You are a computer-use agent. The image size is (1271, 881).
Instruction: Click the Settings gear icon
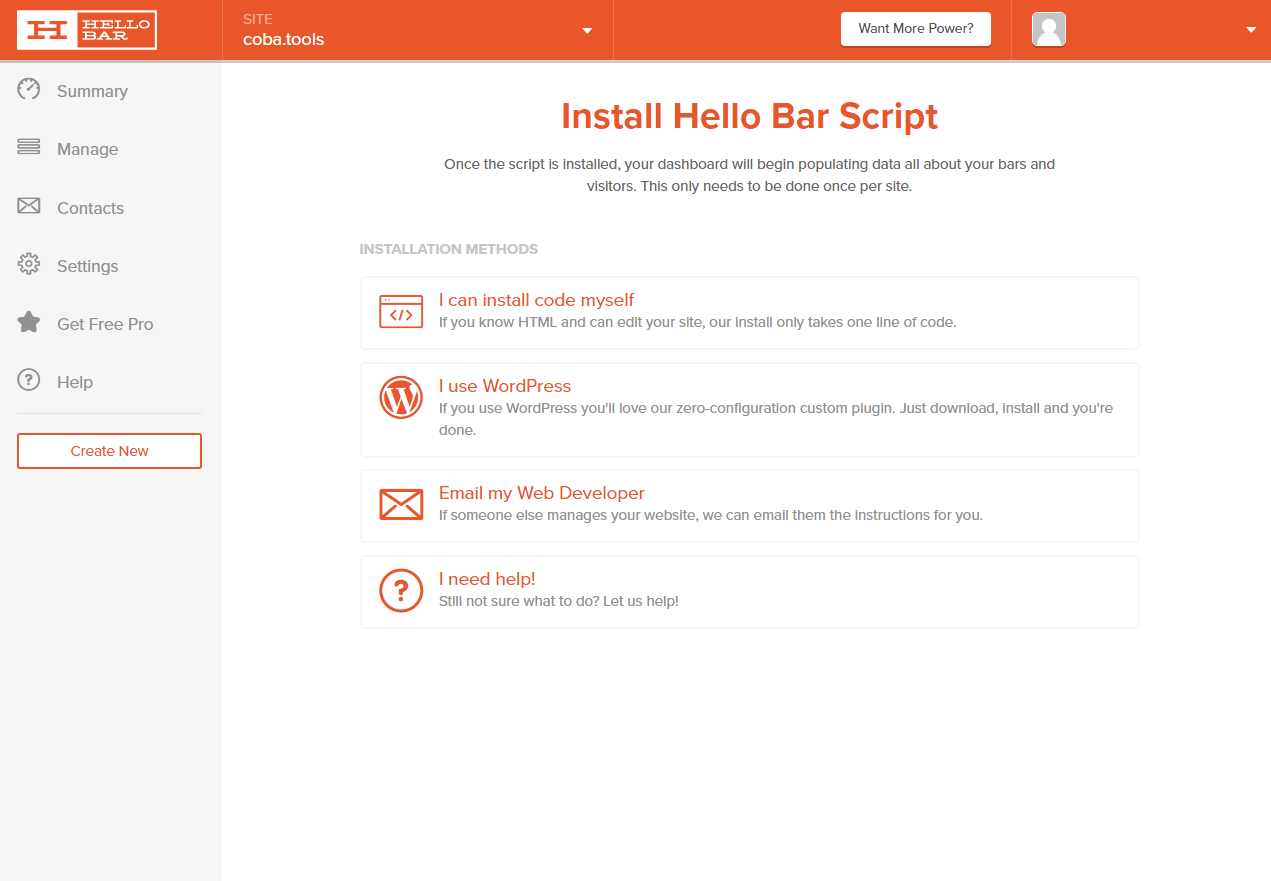pos(29,265)
